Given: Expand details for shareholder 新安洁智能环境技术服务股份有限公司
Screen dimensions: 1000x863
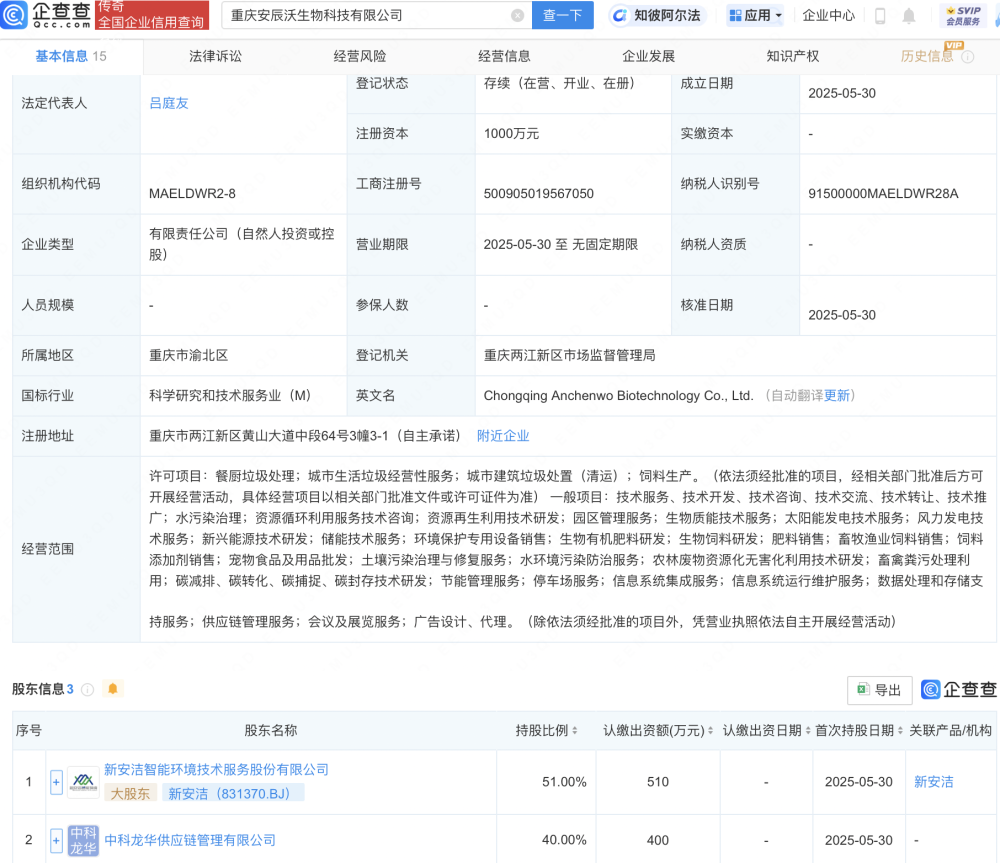Looking at the screenshot, I should 56,782.
